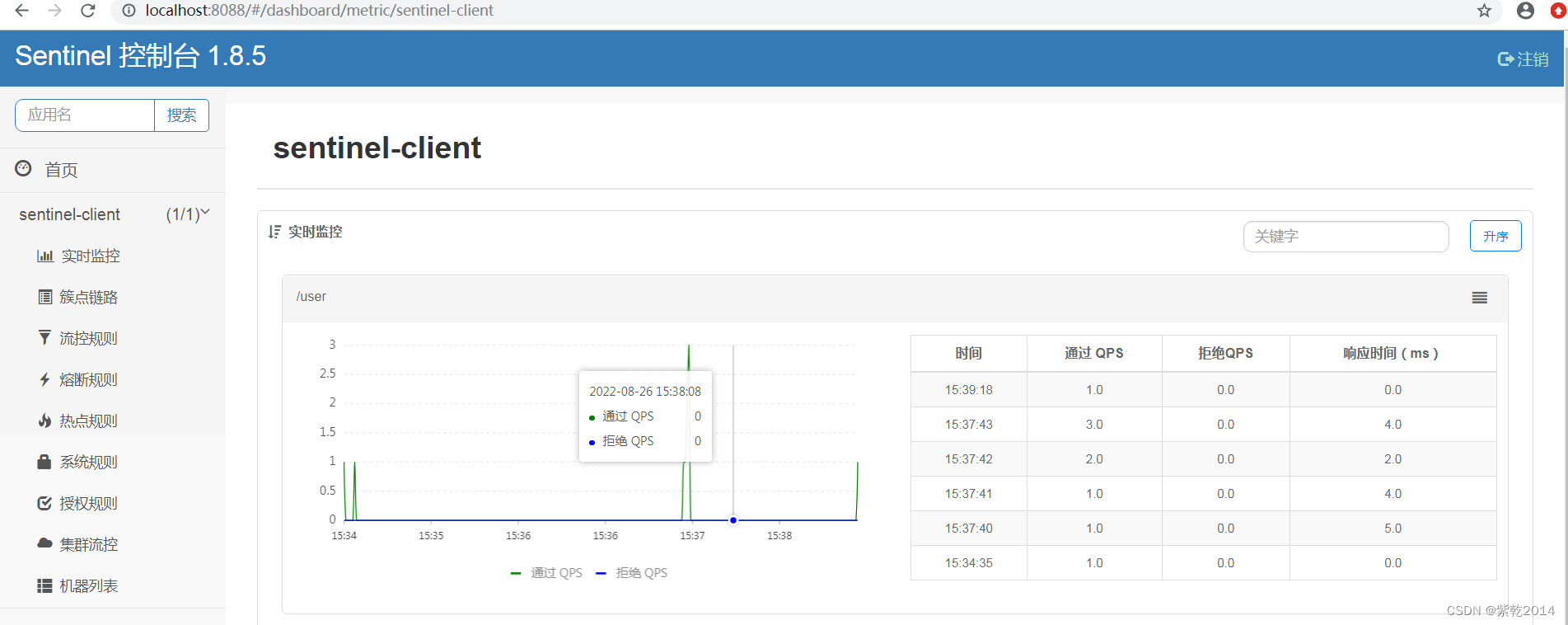The width and height of the screenshot is (1568, 625).
Task: Open 簇点链路 menu item
Action: [x=89, y=297]
